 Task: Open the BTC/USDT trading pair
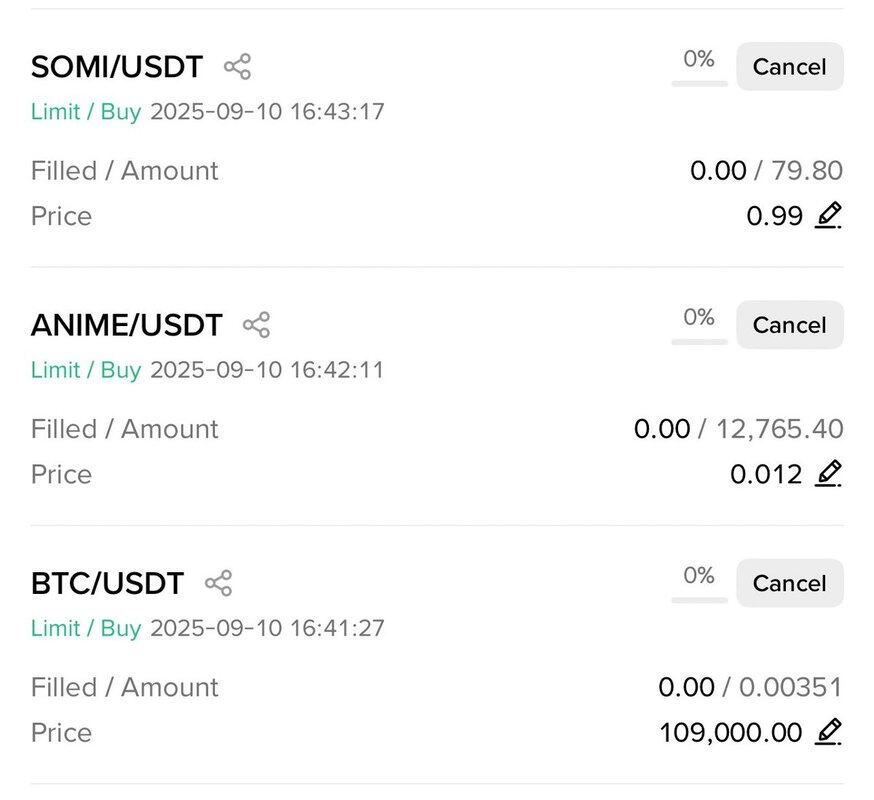(108, 583)
